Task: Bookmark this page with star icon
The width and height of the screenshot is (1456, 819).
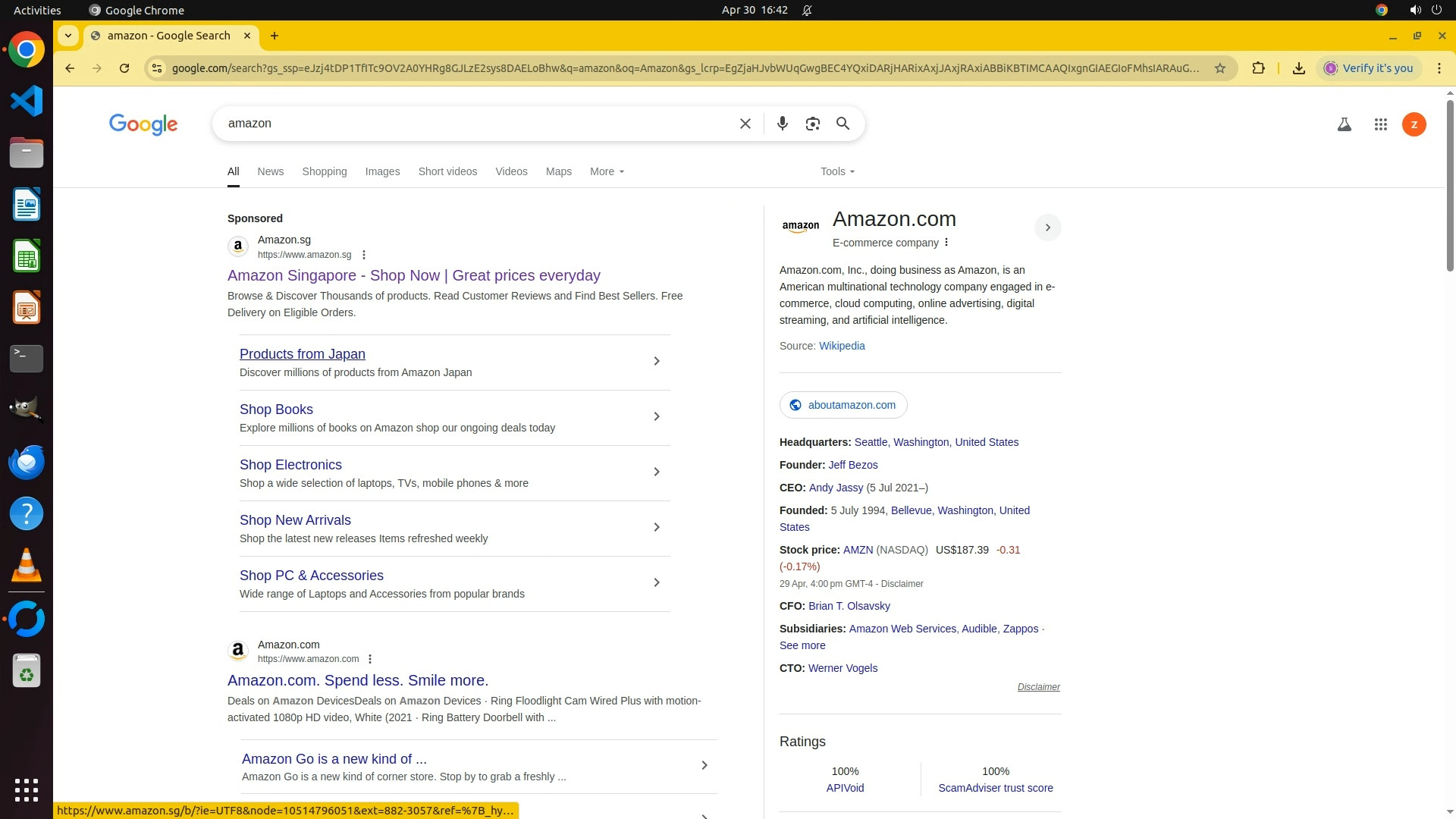Action: point(1219,68)
